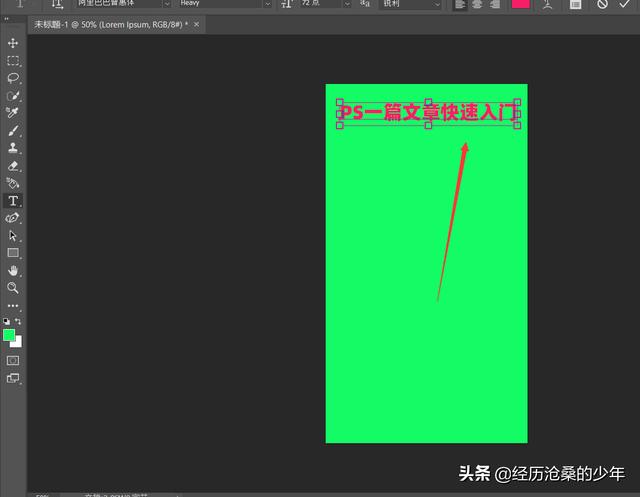Commit current text edits with checkmark
The height and width of the screenshot is (497, 640).
pyautogui.click(x=624, y=4)
